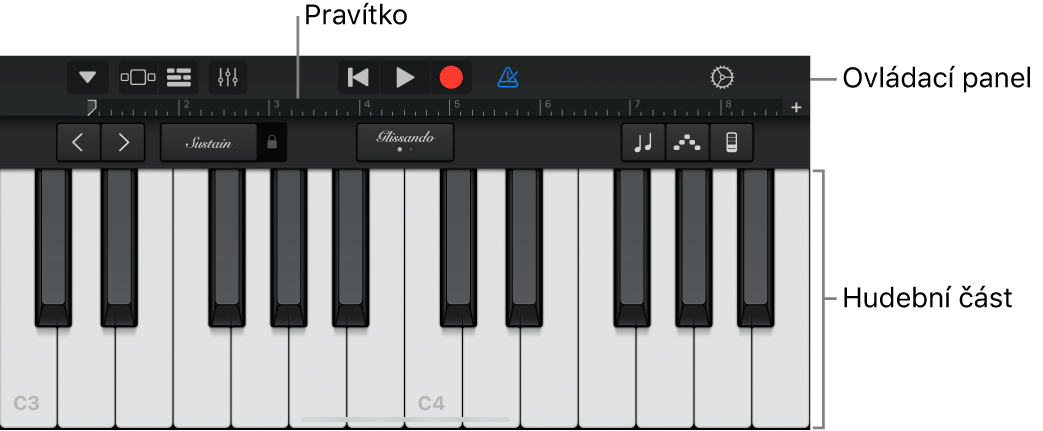1043x431 pixels.
Task: Start playback with the Play button
Action: pyautogui.click(x=404, y=78)
